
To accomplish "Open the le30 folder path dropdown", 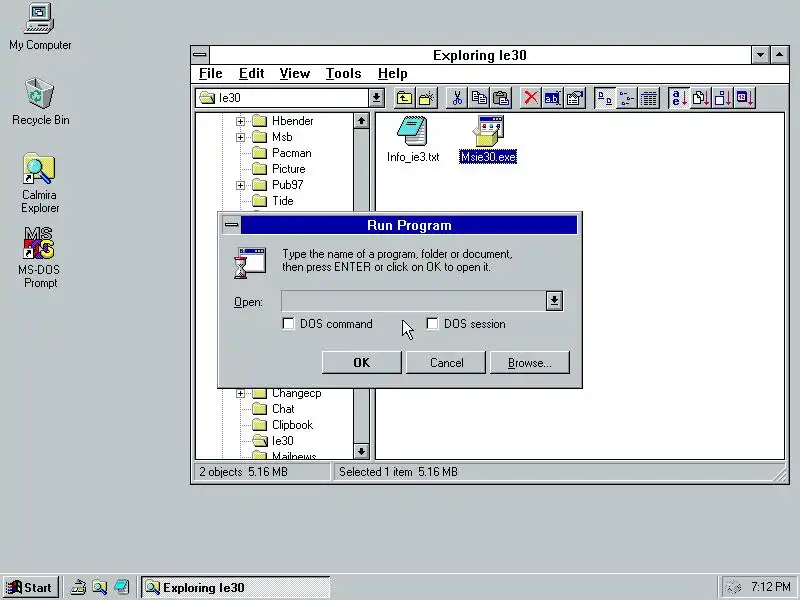I will [376, 97].
